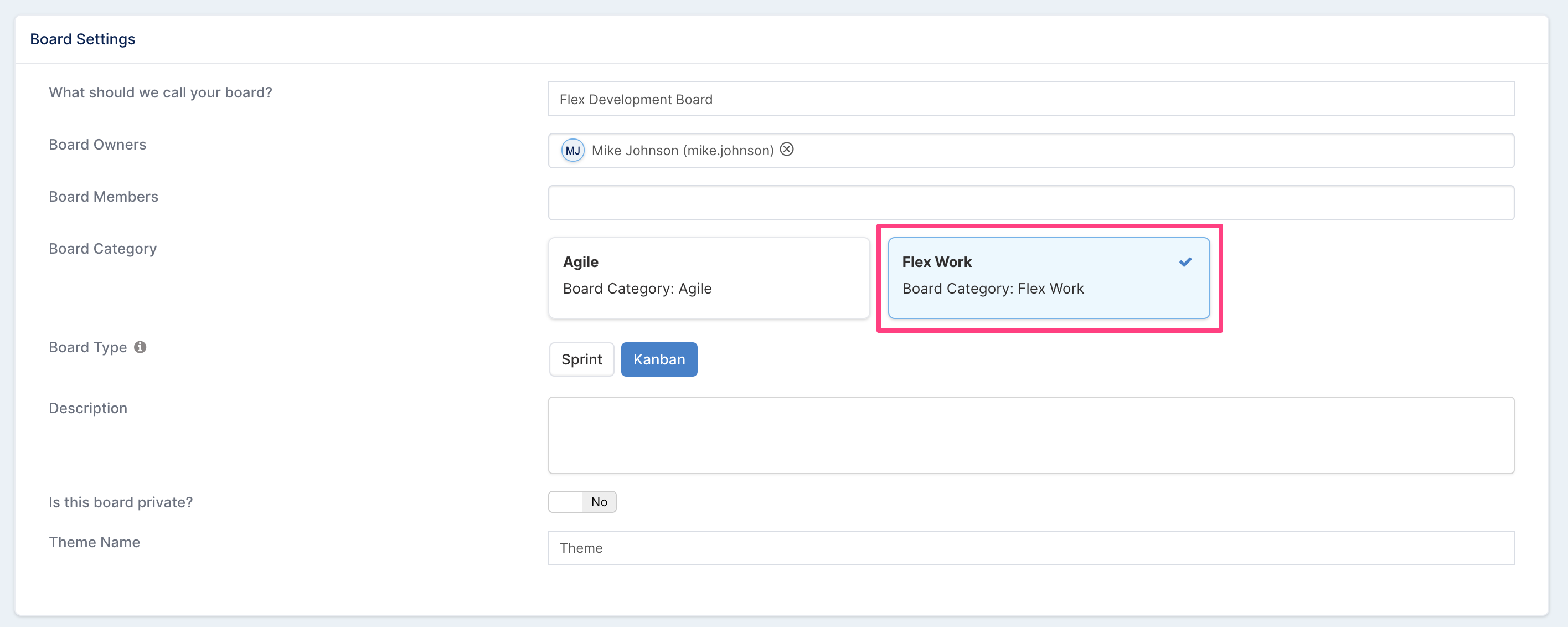This screenshot has height=627, width=1568.
Task: Click the board name input field
Action: coord(1030,99)
